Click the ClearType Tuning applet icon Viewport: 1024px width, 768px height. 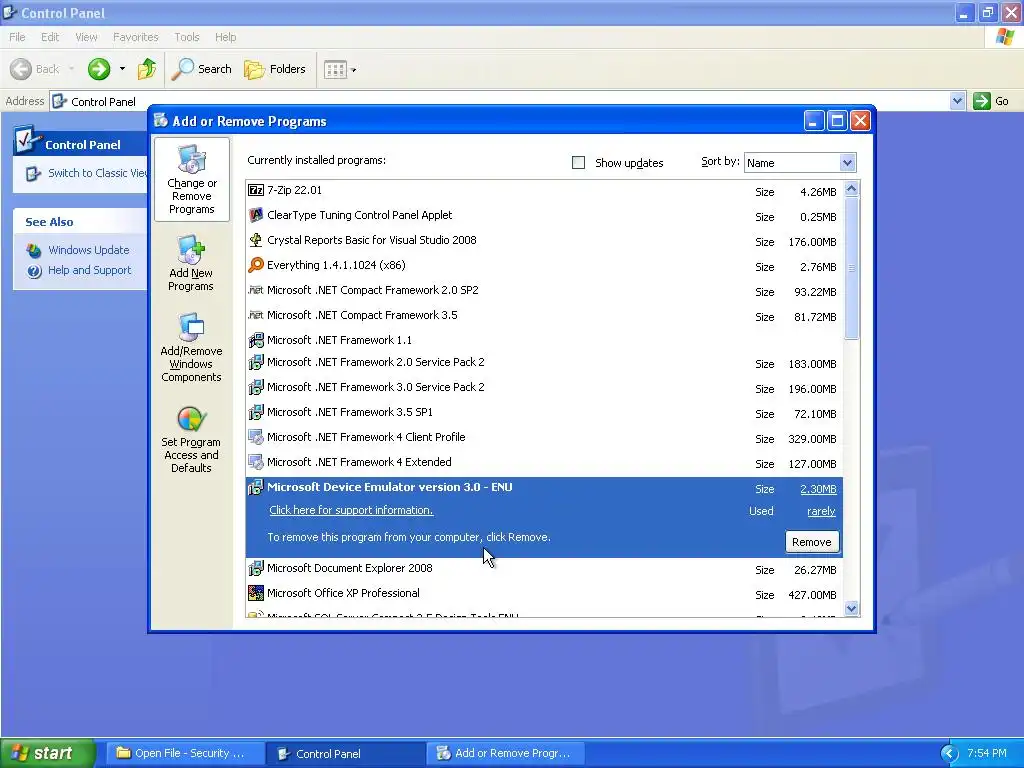[256, 215]
